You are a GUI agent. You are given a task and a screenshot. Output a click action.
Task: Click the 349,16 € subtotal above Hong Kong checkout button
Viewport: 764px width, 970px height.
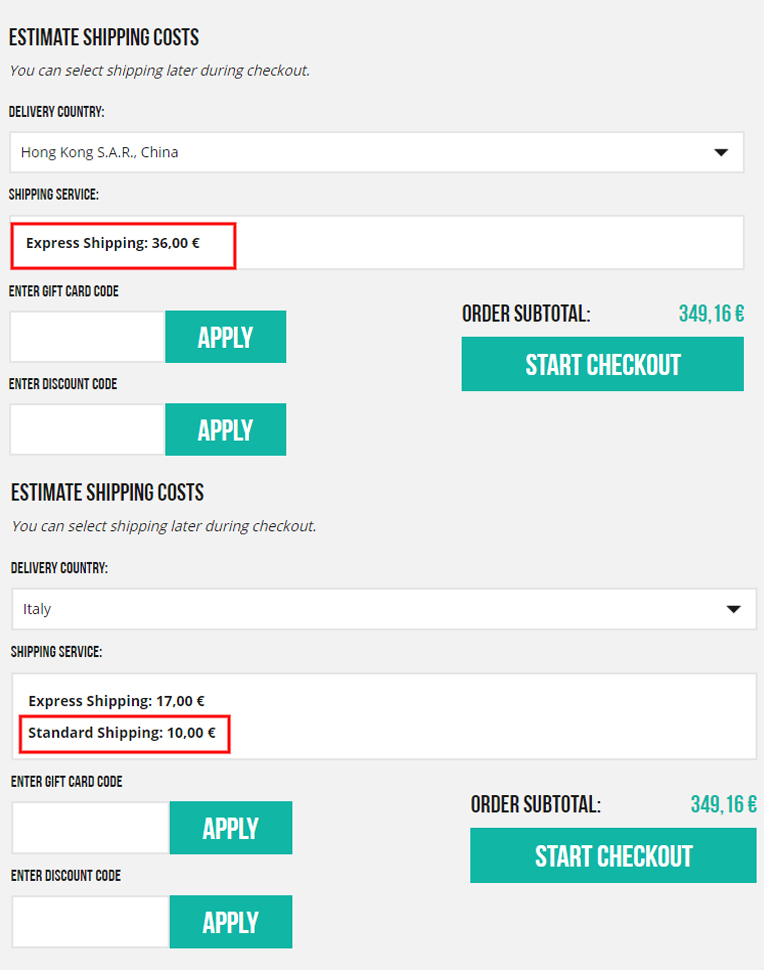click(711, 314)
